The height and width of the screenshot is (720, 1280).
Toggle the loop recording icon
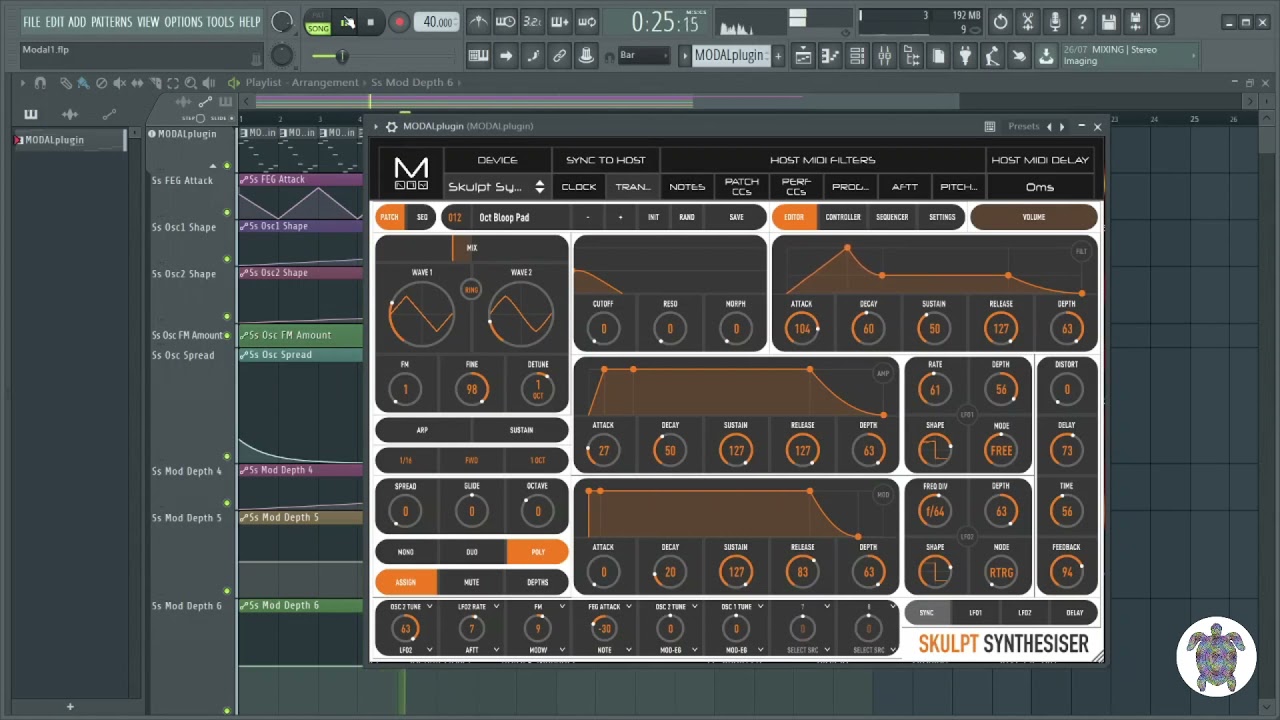coord(587,22)
